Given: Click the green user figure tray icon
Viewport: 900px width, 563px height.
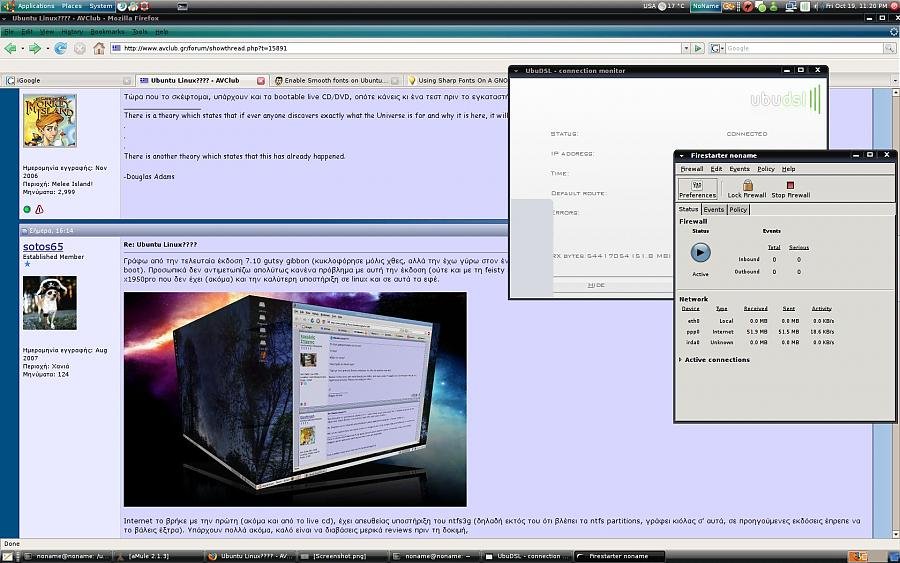Looking at the screenshot, I should [x=773, y=6].
